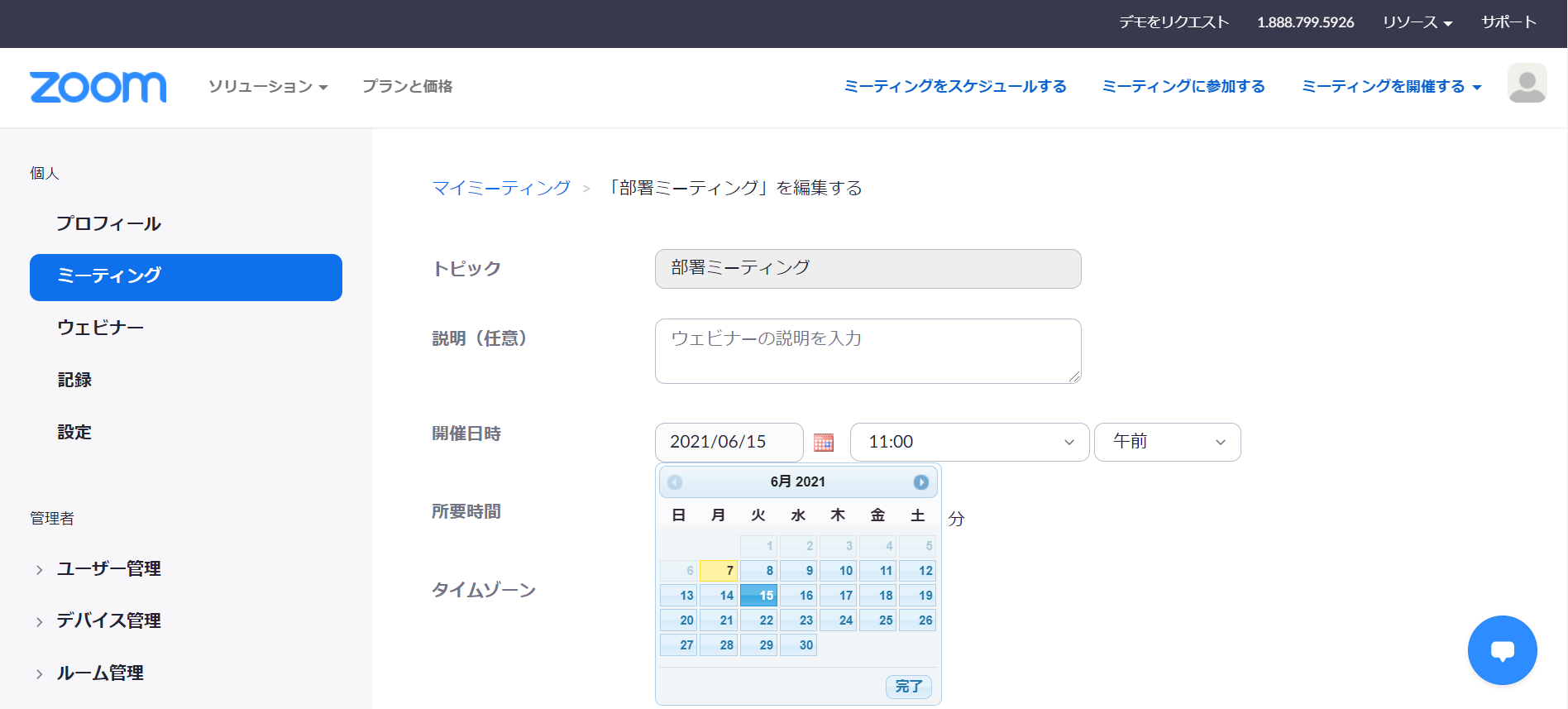
Task: Click the calendar icon next to date field
Action: point(823,443)
